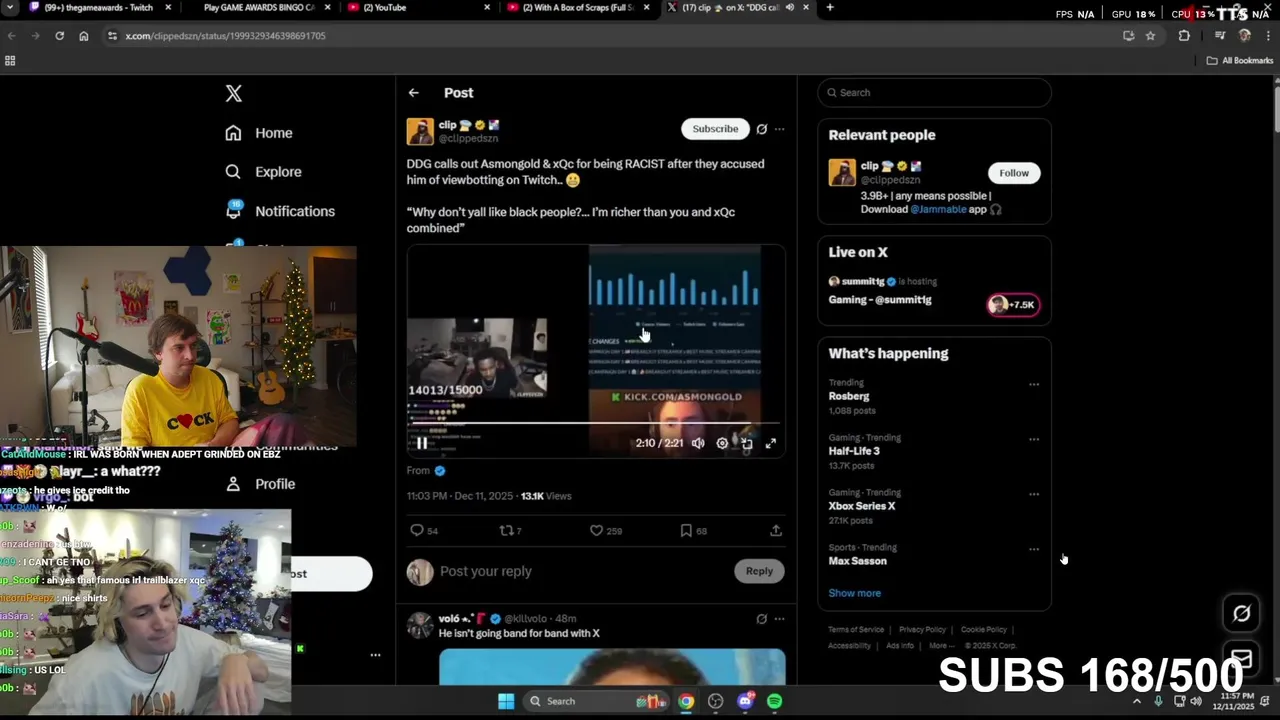This screenshot has width=1280, height=720.
Task: Click the address bar URL
Action: 226,36
